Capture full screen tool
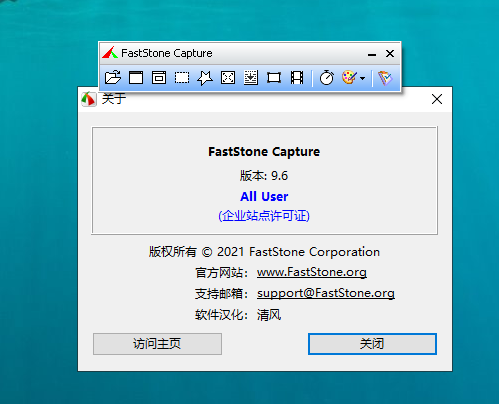This screenshot has width=499, height=404. [x=228, y=78]
